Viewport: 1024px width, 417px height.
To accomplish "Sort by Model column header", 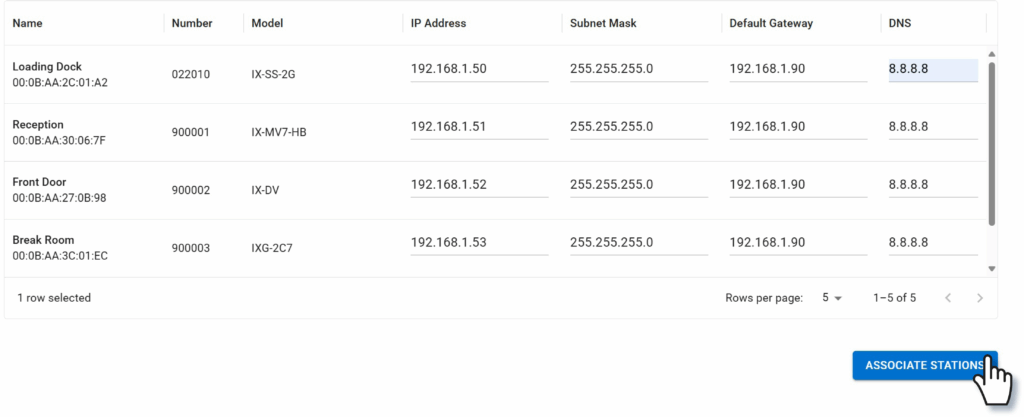I will coord(267,23).
